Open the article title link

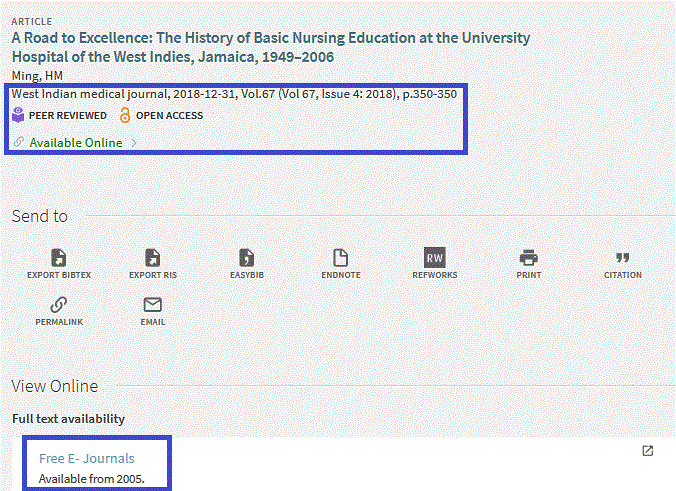click(271, 47)
